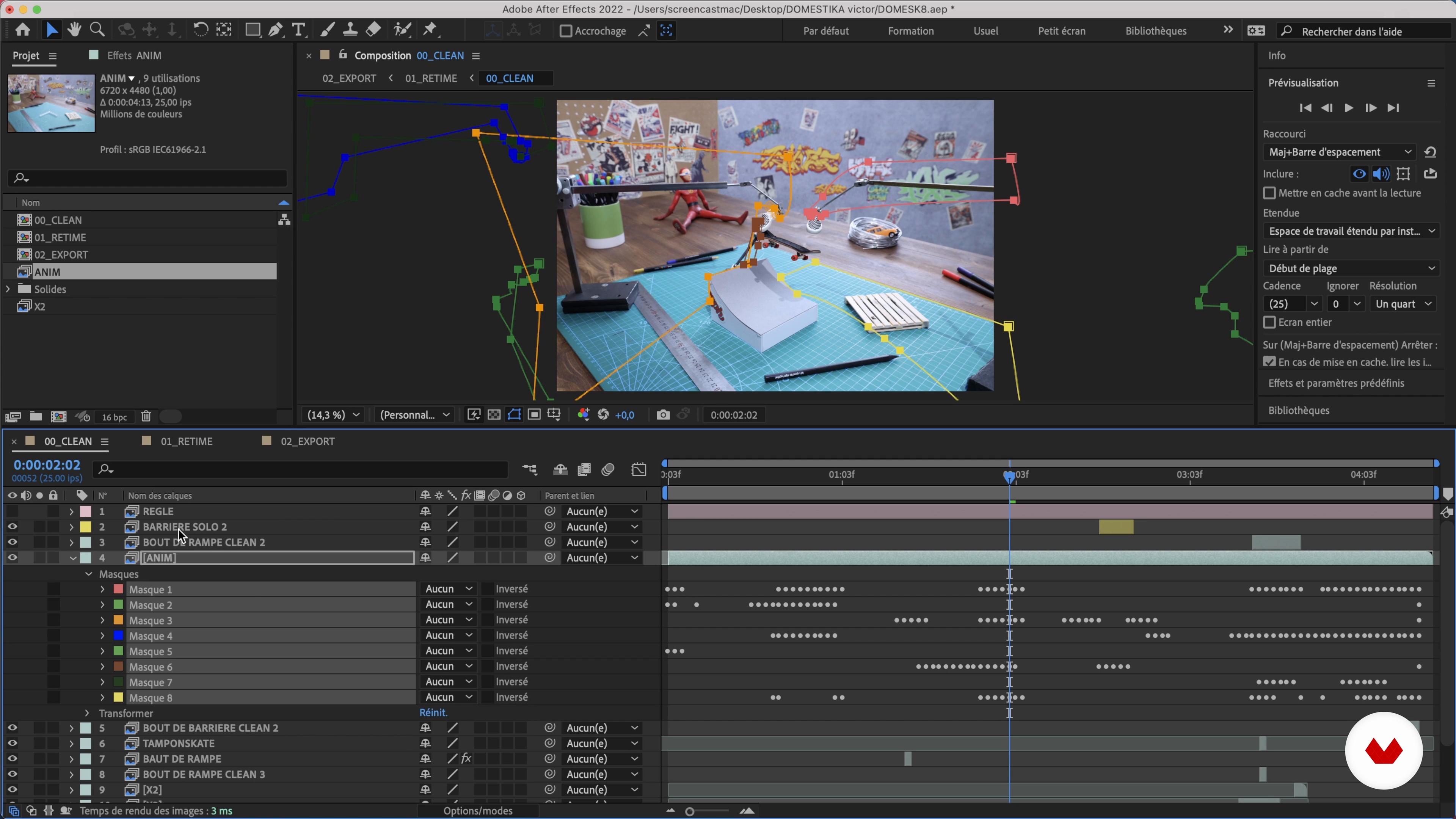This screenshot has height=819, width=1456.
Task: Select the Brush tool
Action: coord(327,30)
